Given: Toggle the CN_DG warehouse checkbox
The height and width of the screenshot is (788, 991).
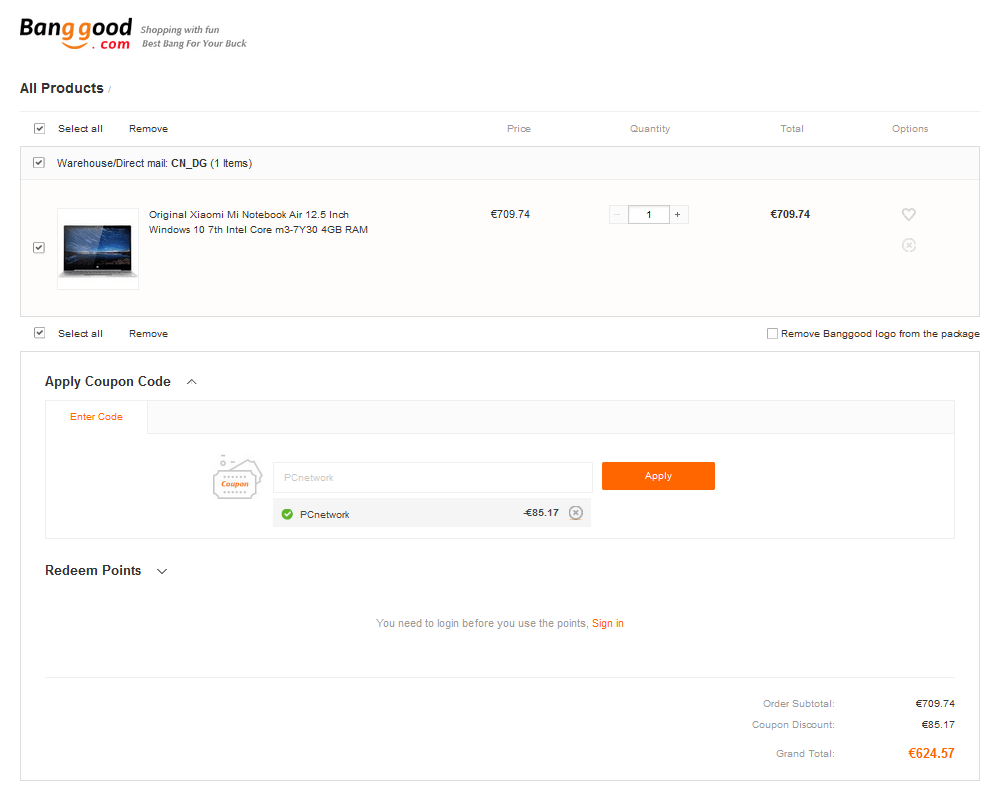Looking at the screenshot, I should click(x=39, y=162).
